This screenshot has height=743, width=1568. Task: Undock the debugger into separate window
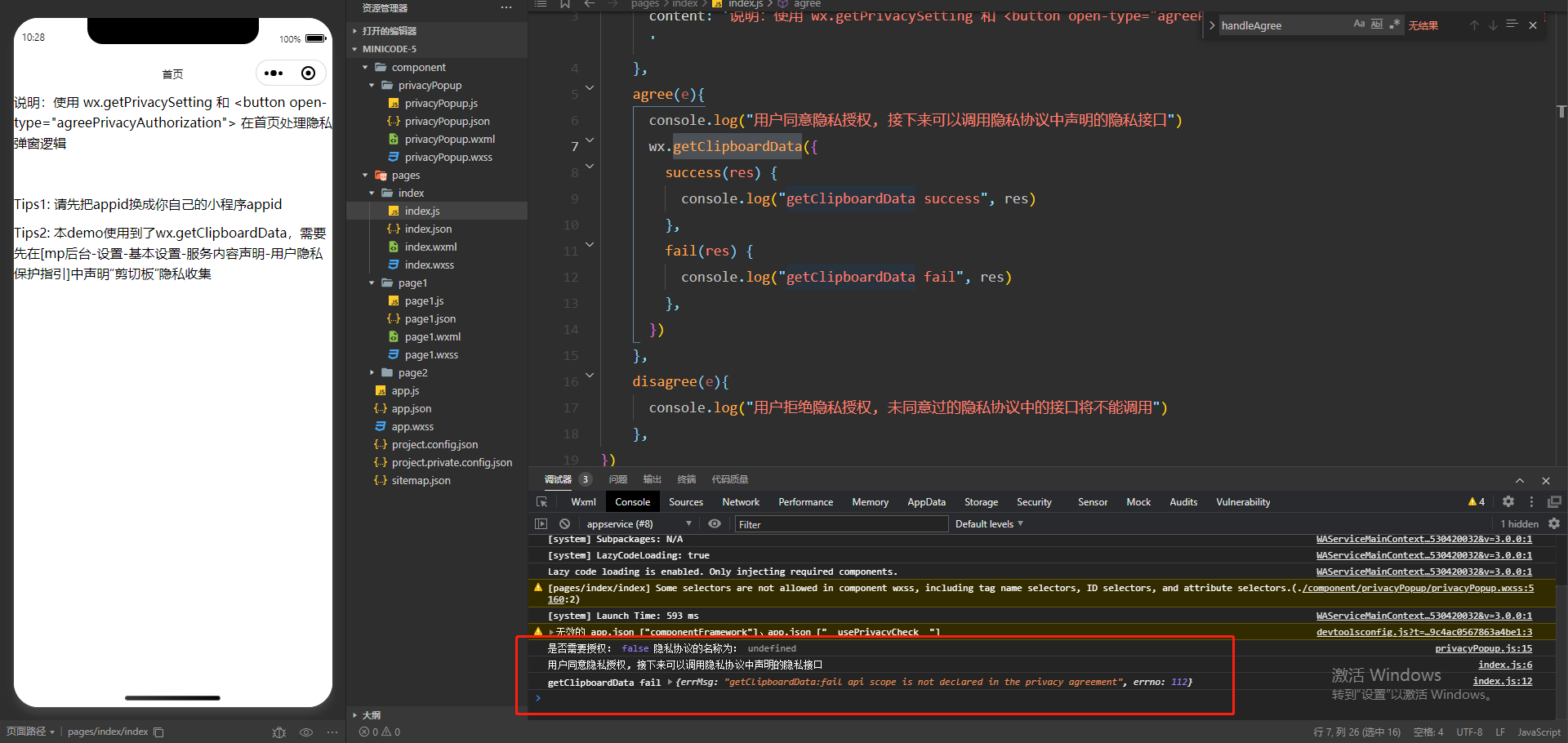click(x=1554, y=502)
